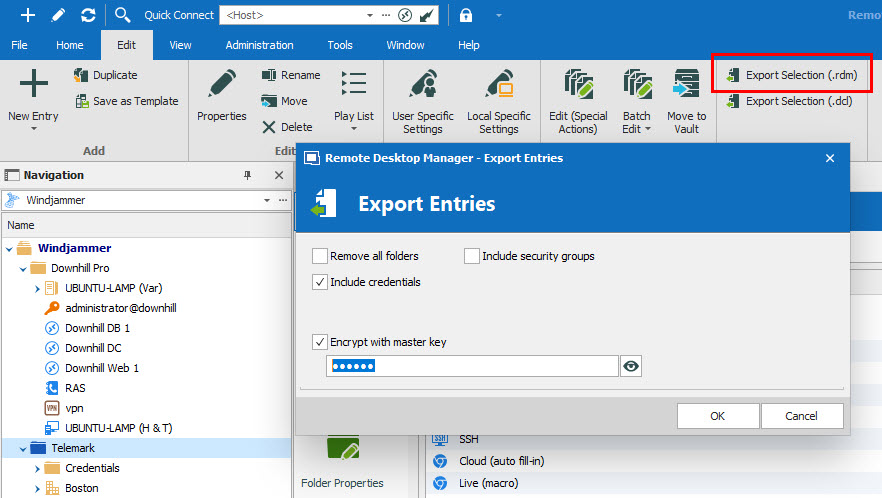This screenshot has width=882, height=498.
Task: Cancel the Export Entries dialog
Action: pyautogui.click(x=801, y=416)
